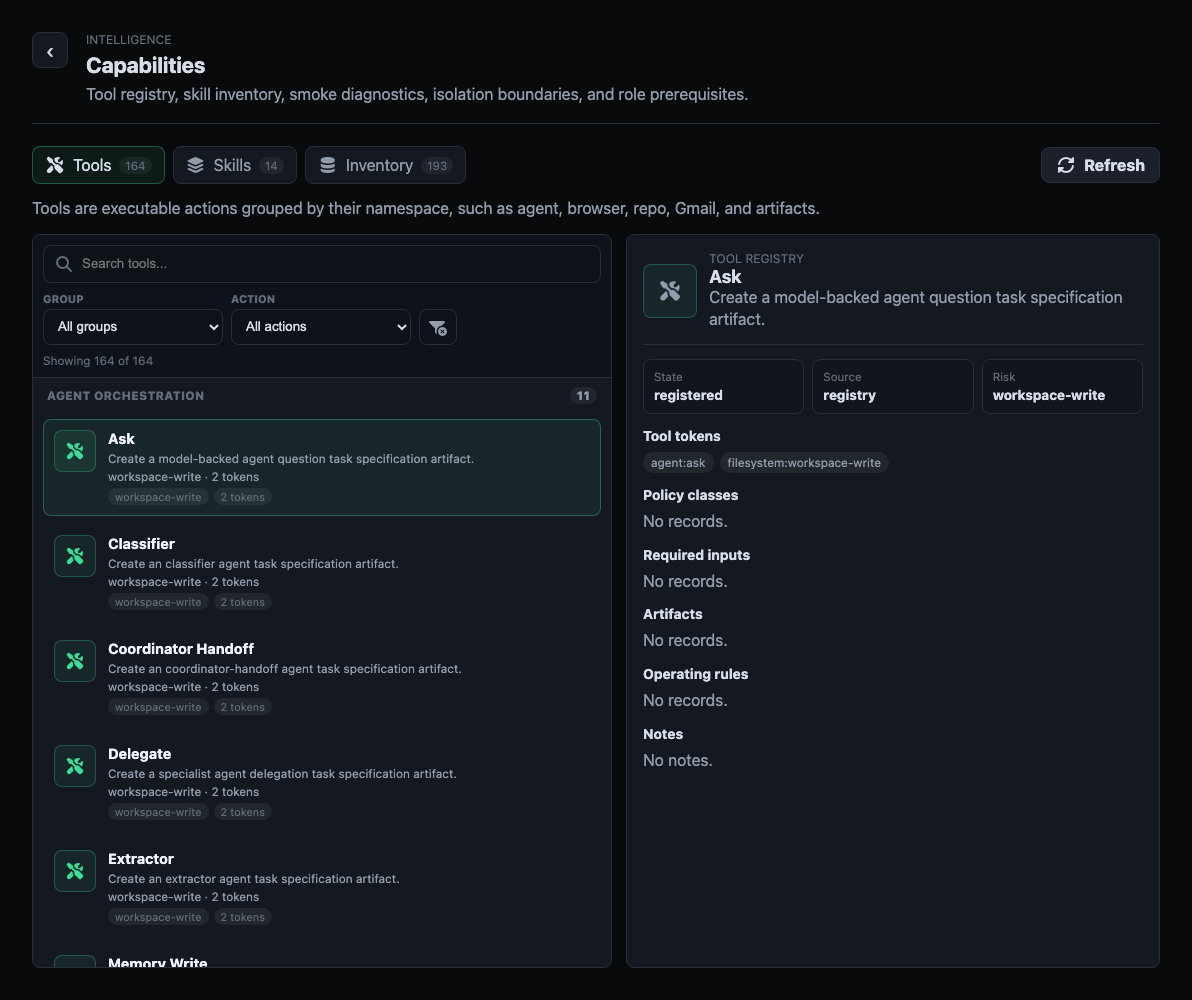Click the Tool tokens heading
1192x1000 pixels.
click(x=682, y=436)
